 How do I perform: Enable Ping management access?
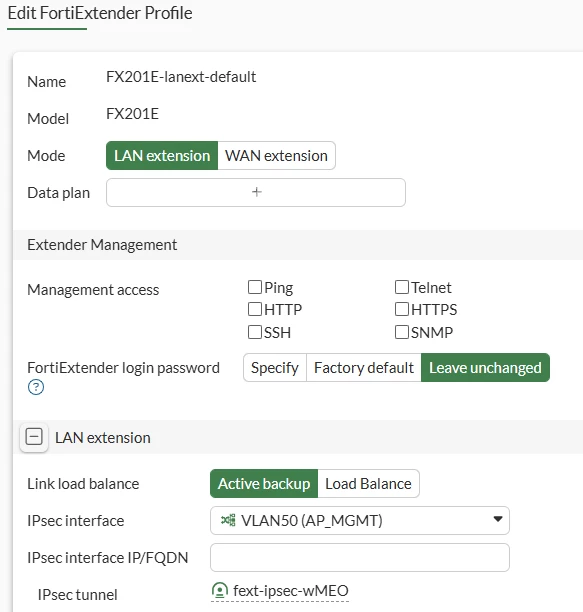(x=255, y=287)
